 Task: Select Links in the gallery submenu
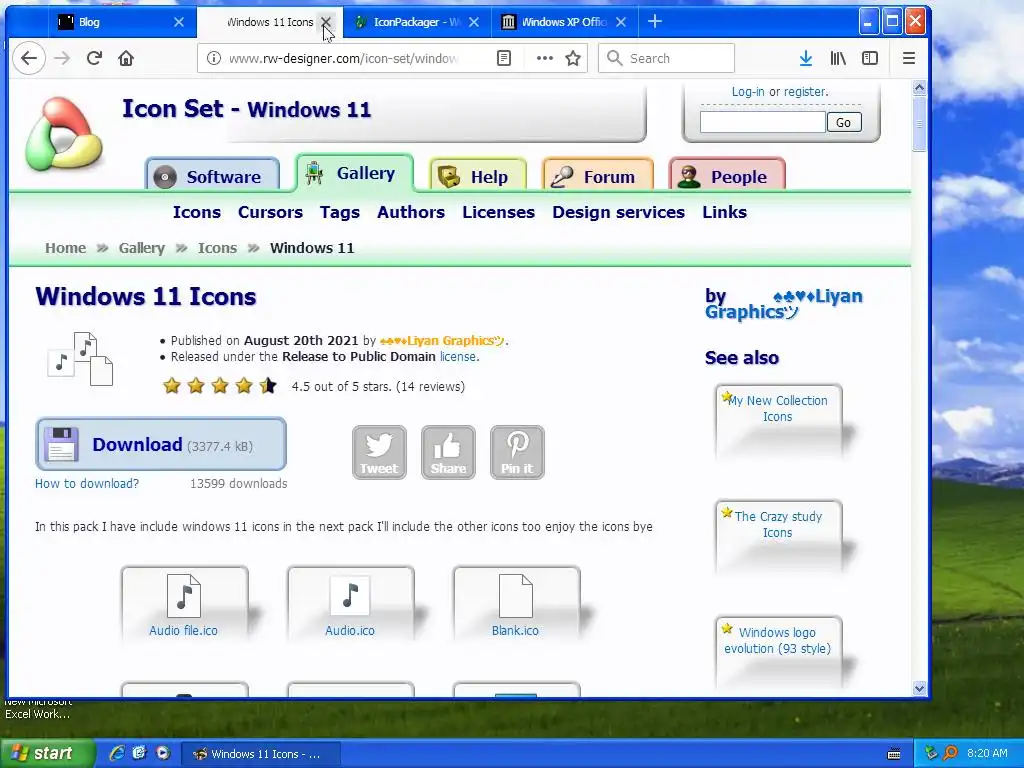[x=724, y=212]
